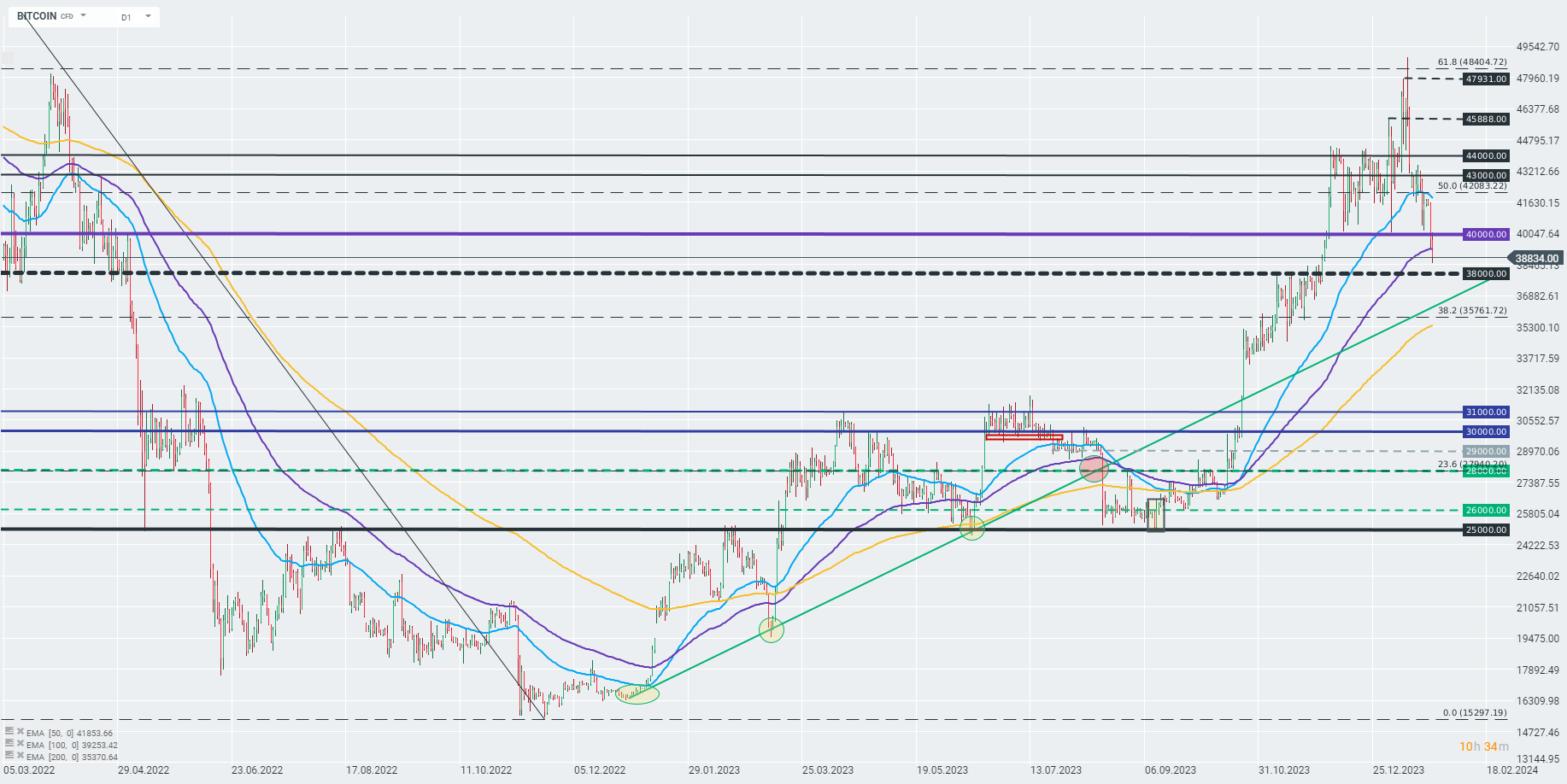Select the 44000.00 horizontal line label
The height and width of the screenshot is (784, 1567).
point(1487,155)
